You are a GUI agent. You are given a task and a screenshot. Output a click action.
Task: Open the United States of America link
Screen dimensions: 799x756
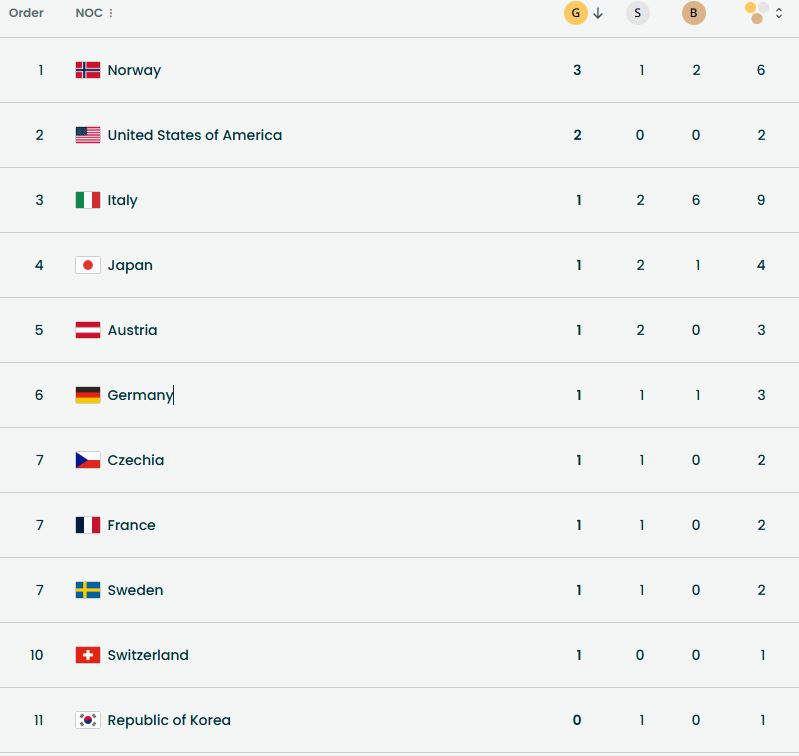pyautogui.click(x=194, y=135)
